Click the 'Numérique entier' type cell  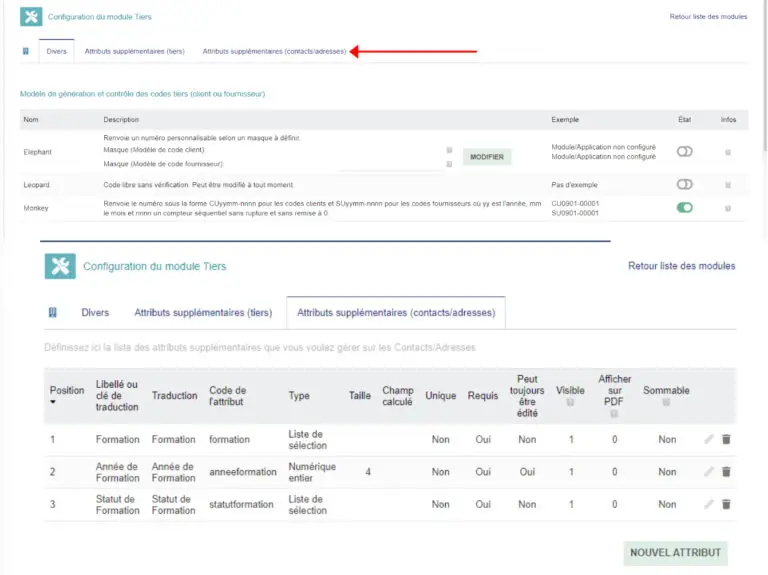(312, 472)
